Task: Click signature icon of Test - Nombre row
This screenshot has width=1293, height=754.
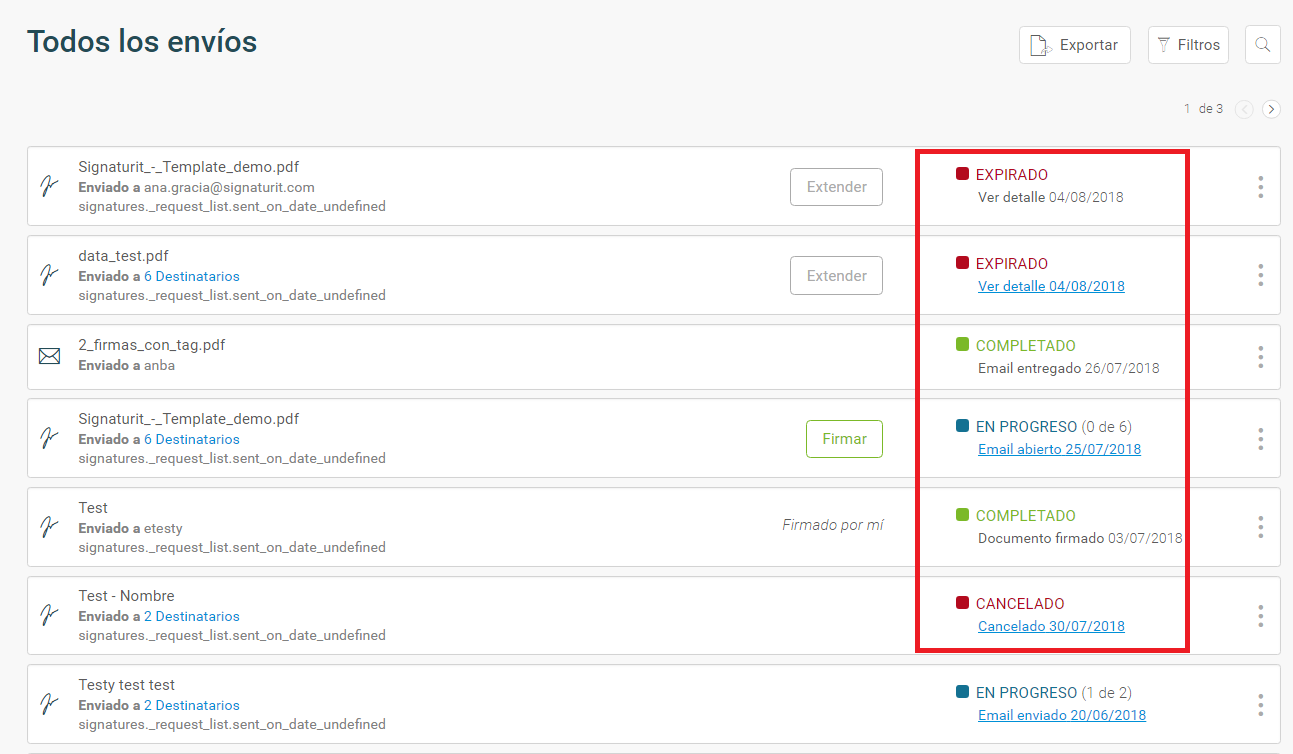Action: pos(48,615)
